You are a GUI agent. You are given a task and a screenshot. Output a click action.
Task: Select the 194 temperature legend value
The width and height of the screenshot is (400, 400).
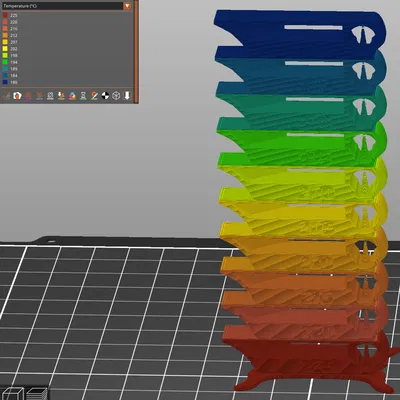pyautogui.click(x=14, y=62)
